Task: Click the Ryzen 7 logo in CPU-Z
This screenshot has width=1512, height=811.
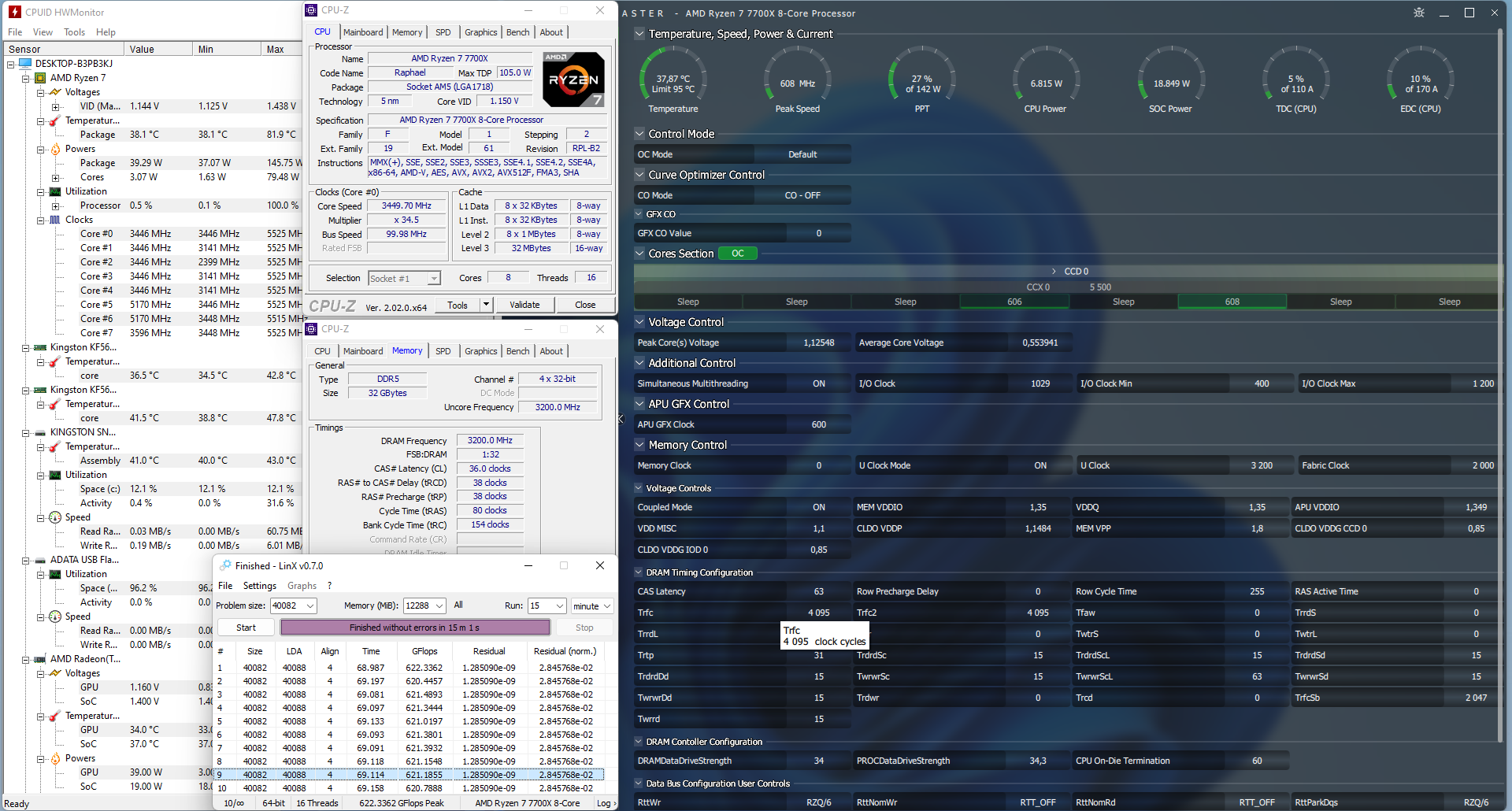Action: coord(574,80)
